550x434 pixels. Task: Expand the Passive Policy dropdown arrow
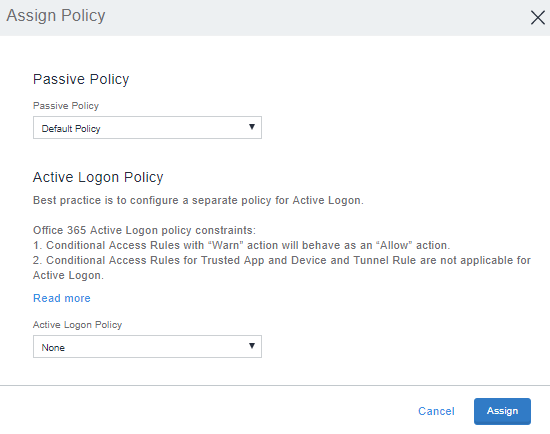(x=251, y=127)
